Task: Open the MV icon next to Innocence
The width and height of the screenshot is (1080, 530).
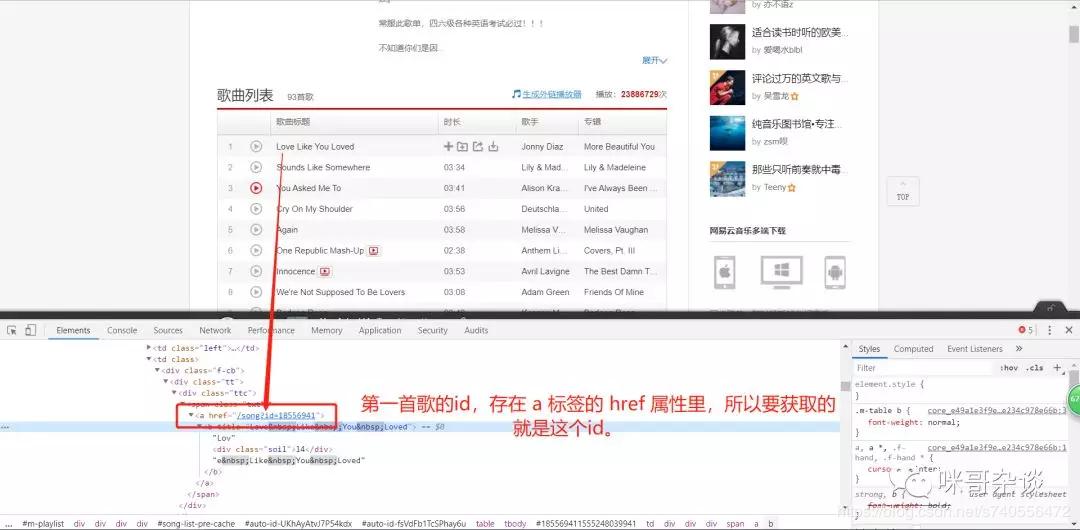Action: (324, 272)
